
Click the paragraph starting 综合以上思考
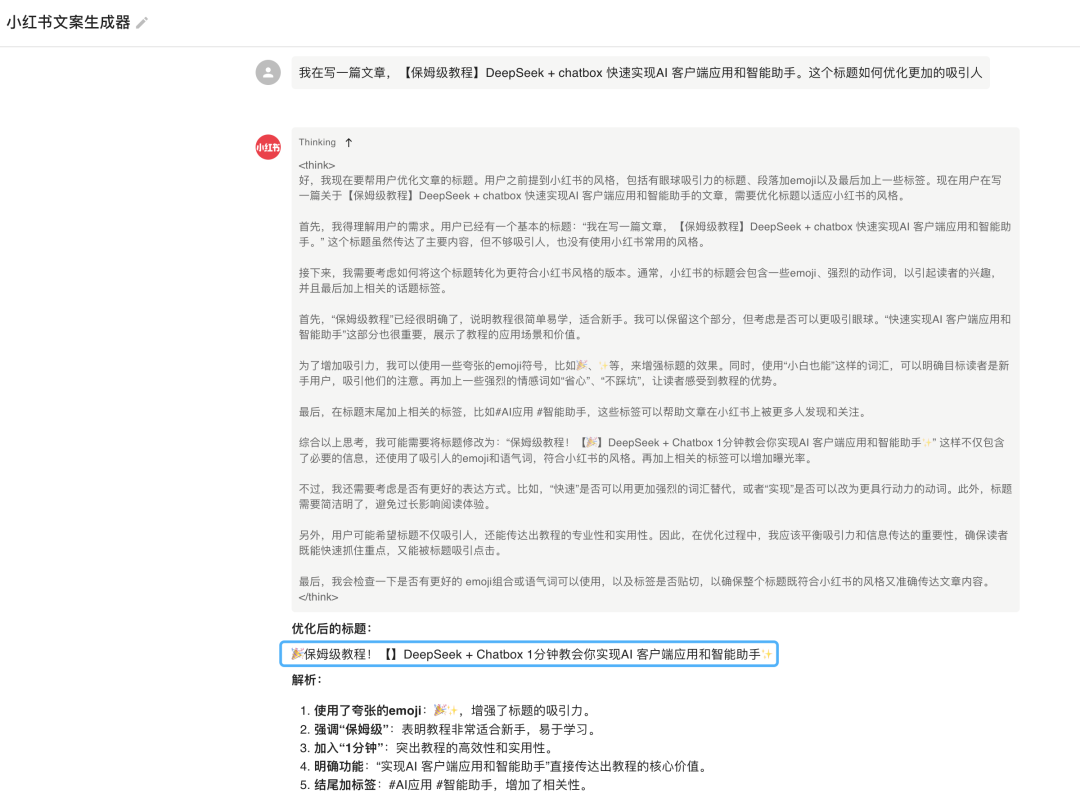click(652, 450)
